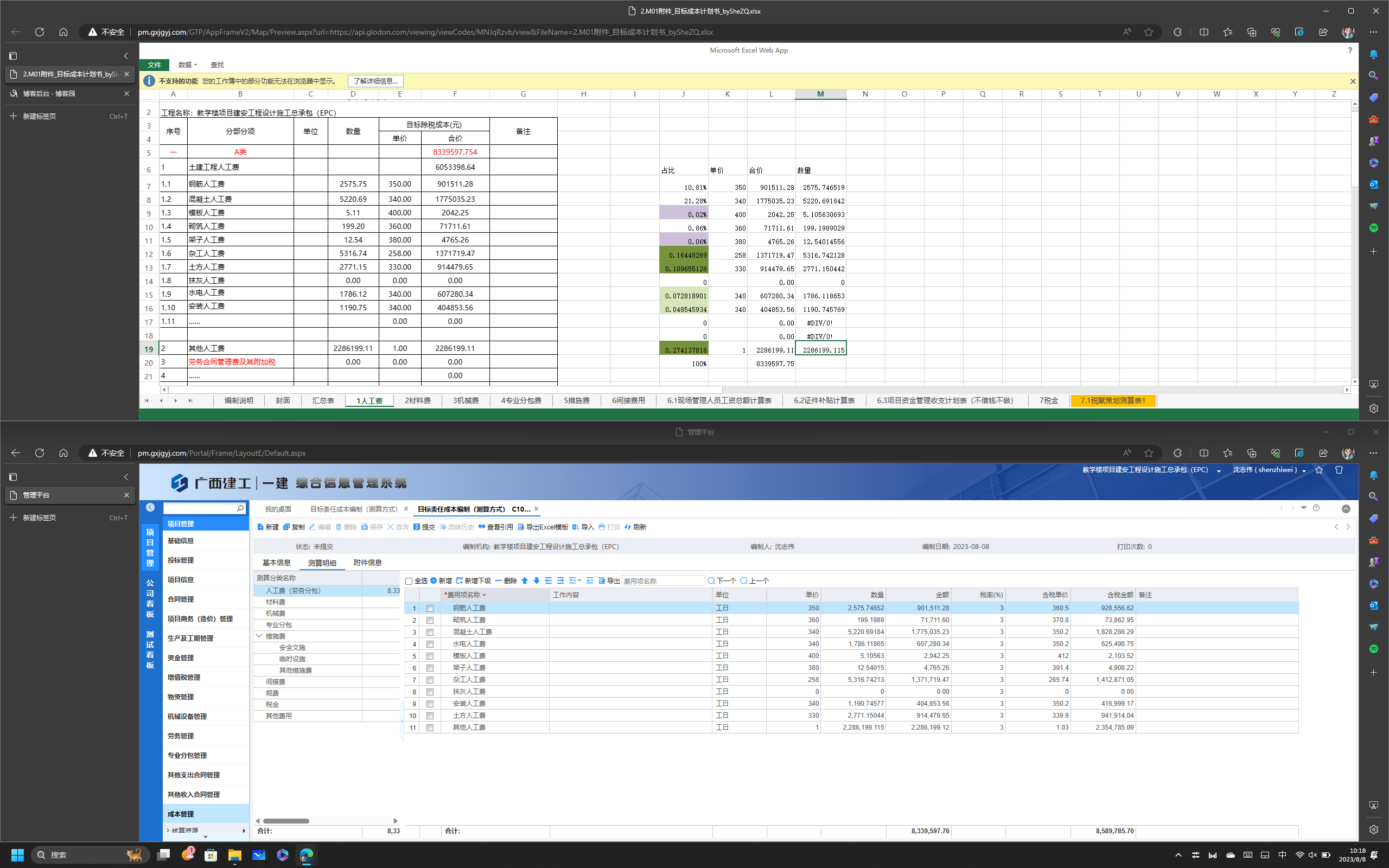
Task: Collapse the header with the round up chevron
Action: click(1346, 509)
